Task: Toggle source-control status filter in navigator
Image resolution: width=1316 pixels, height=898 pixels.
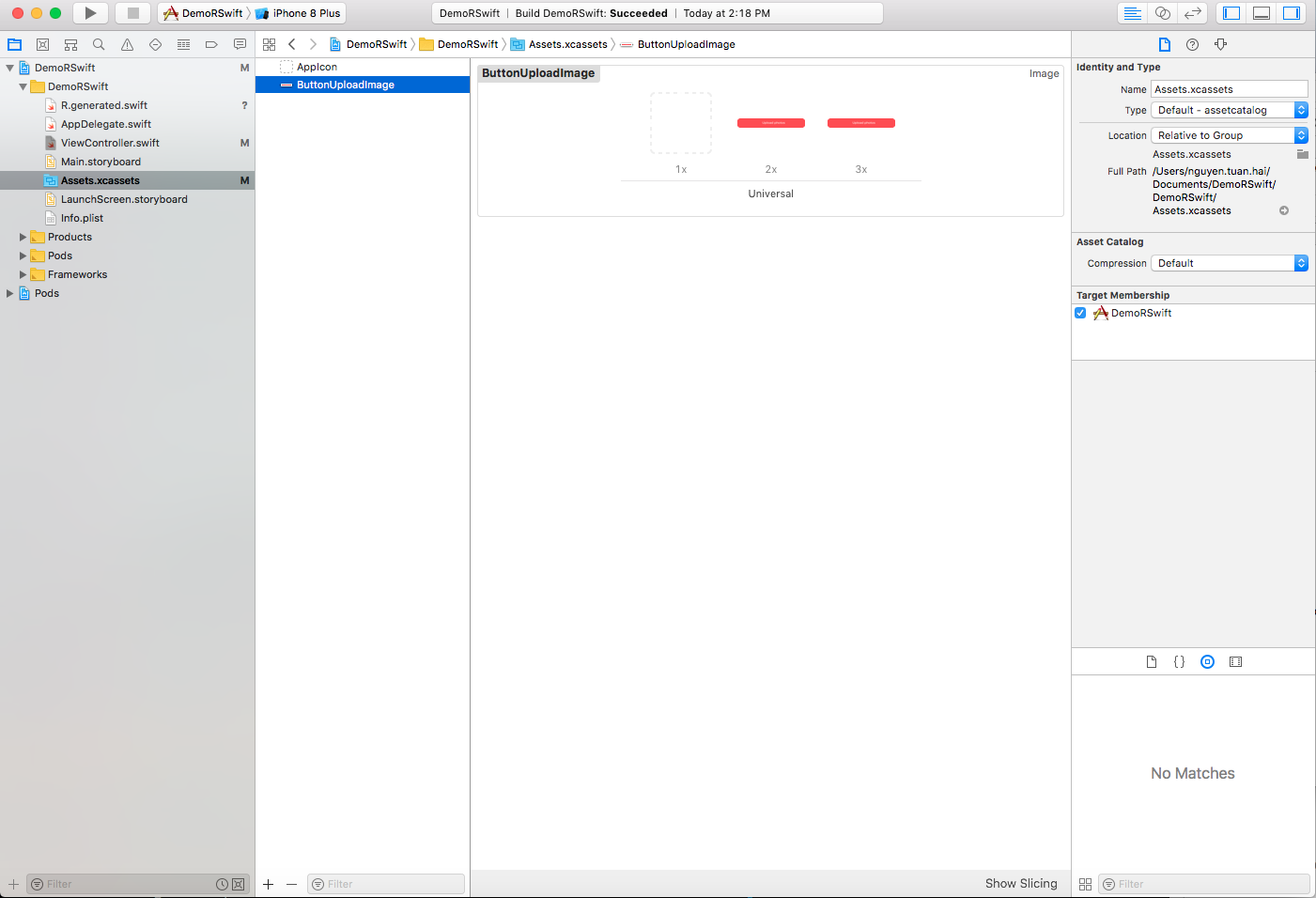Action: (x=239, y=884)
